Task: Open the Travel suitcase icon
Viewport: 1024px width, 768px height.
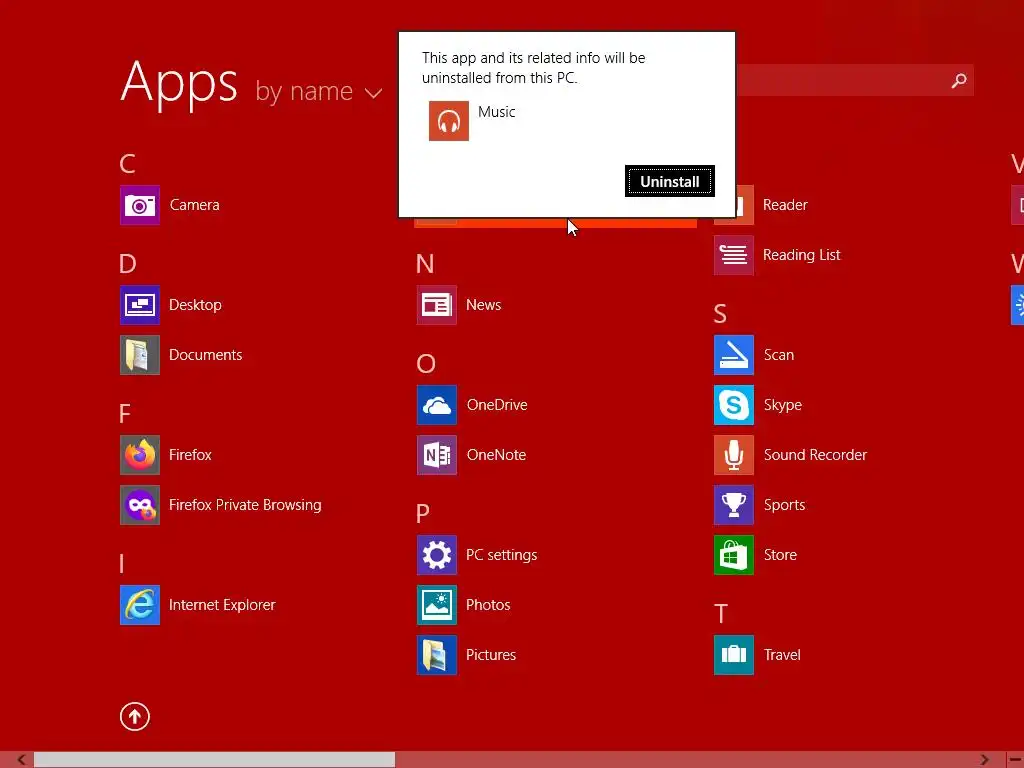Action: pos(734,655)
